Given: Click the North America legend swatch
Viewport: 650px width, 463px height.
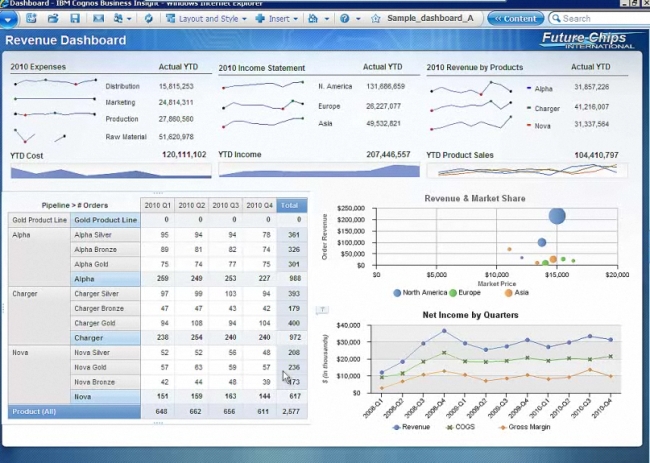Looking at the screenshot, I should [397, 293].
